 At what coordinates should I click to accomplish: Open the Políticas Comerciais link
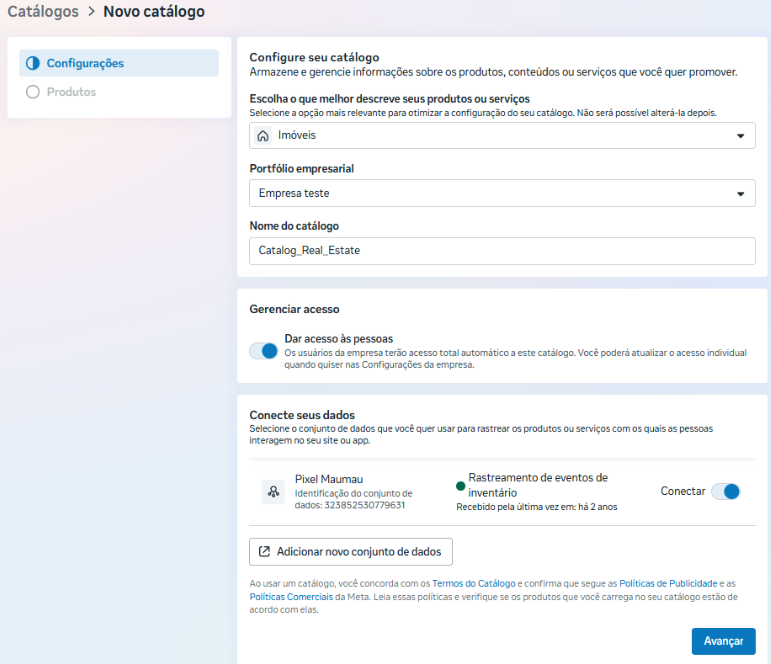pyautogui.click(x=291, y=597)
